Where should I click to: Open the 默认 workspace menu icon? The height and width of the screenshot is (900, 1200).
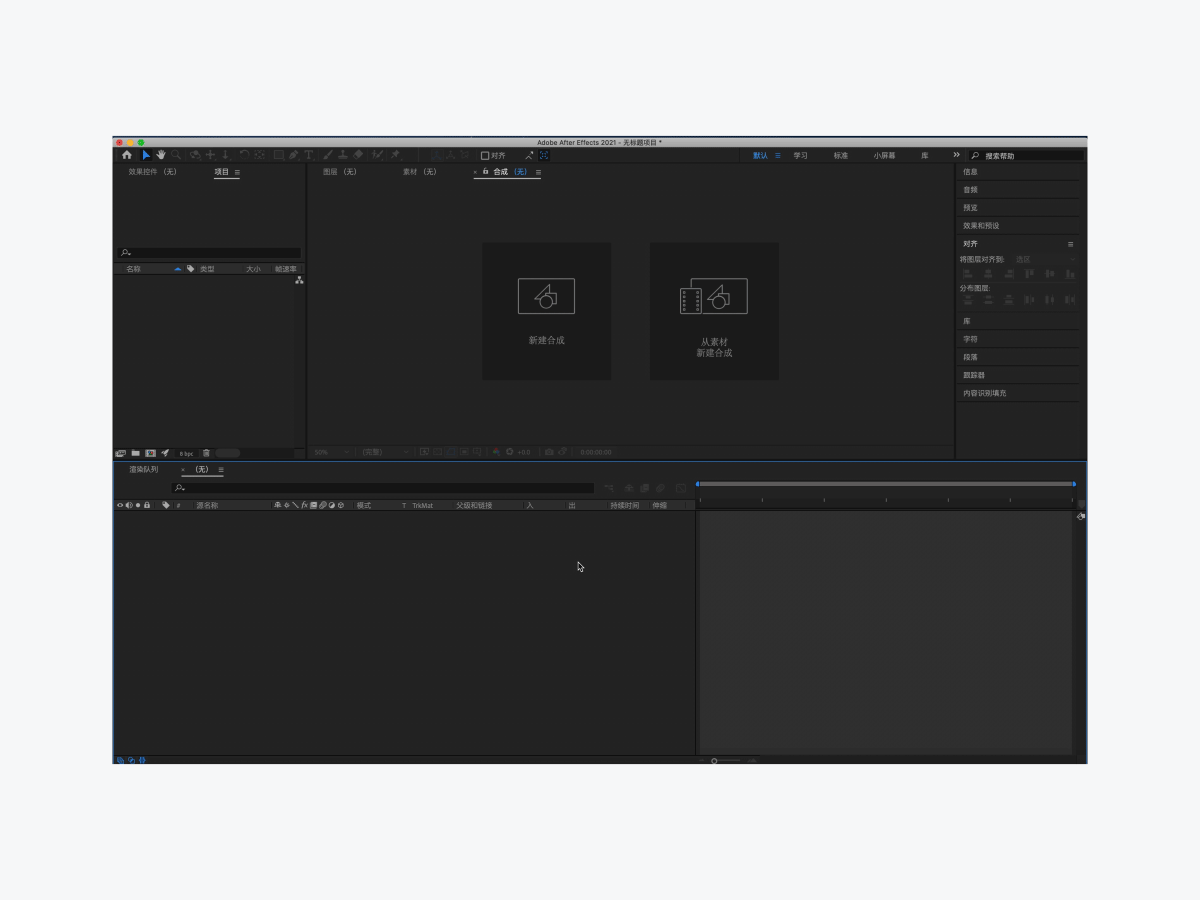[778, 155]
